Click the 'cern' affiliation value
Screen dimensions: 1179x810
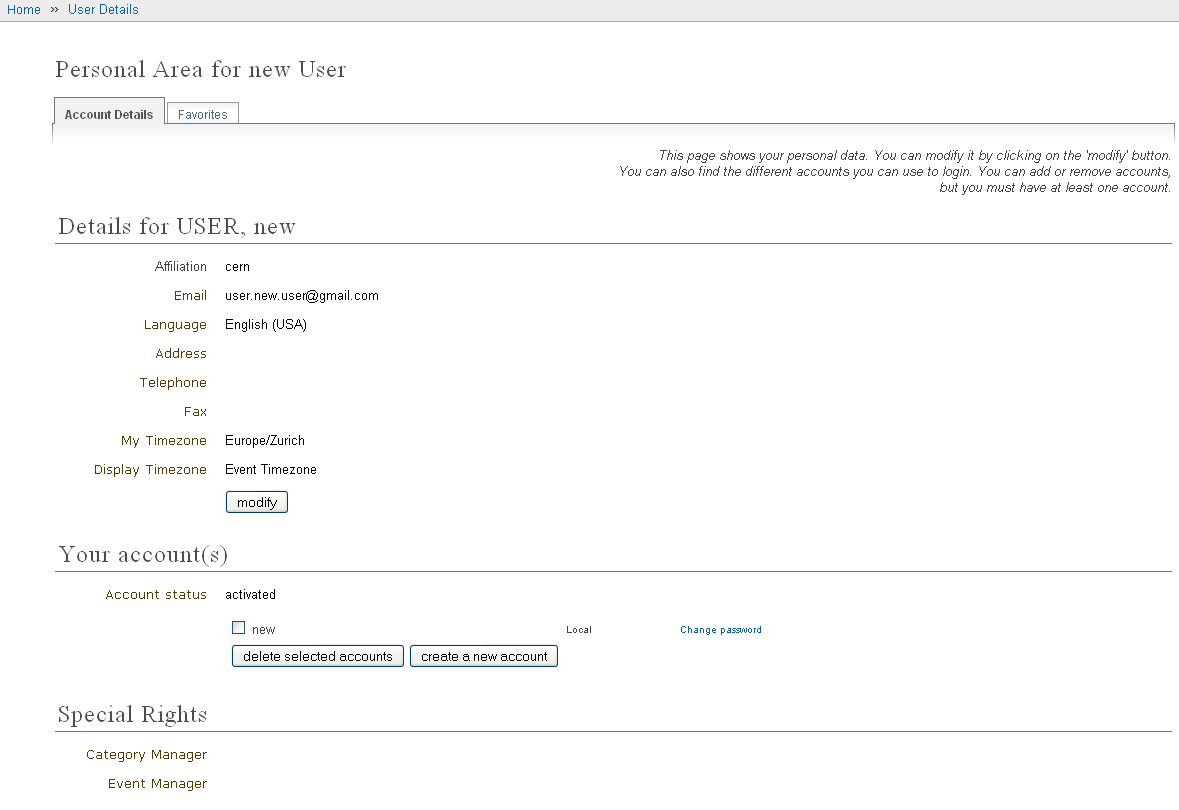pos(237,267)
